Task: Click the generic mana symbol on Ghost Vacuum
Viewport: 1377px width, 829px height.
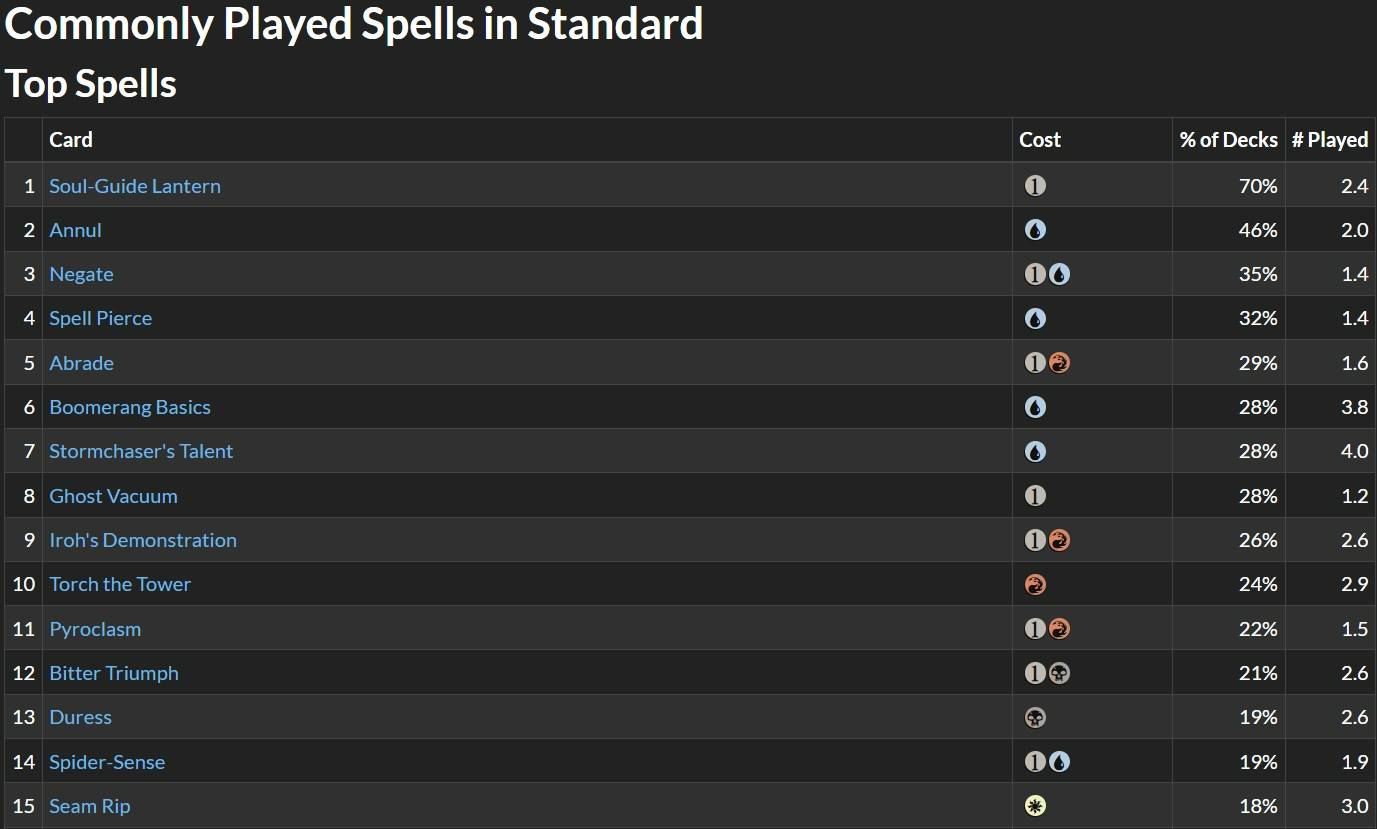Action: (x=1036, y=495)
